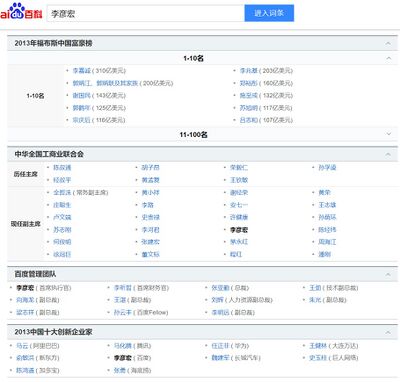Open the 李嘉诚 (310亿美元) link

(x=82, y=71)
